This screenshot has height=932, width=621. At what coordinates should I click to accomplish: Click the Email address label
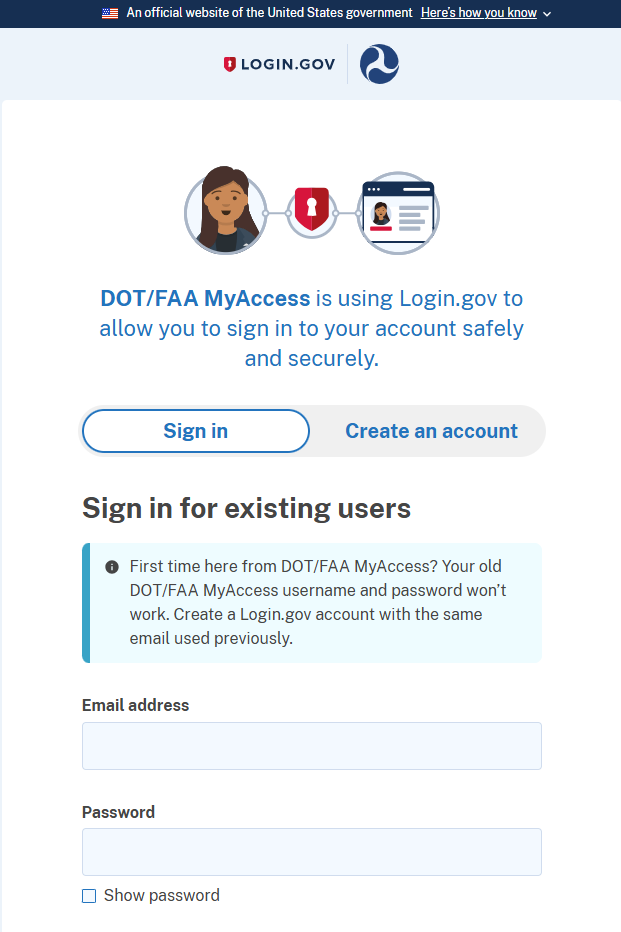pos(135,705)
